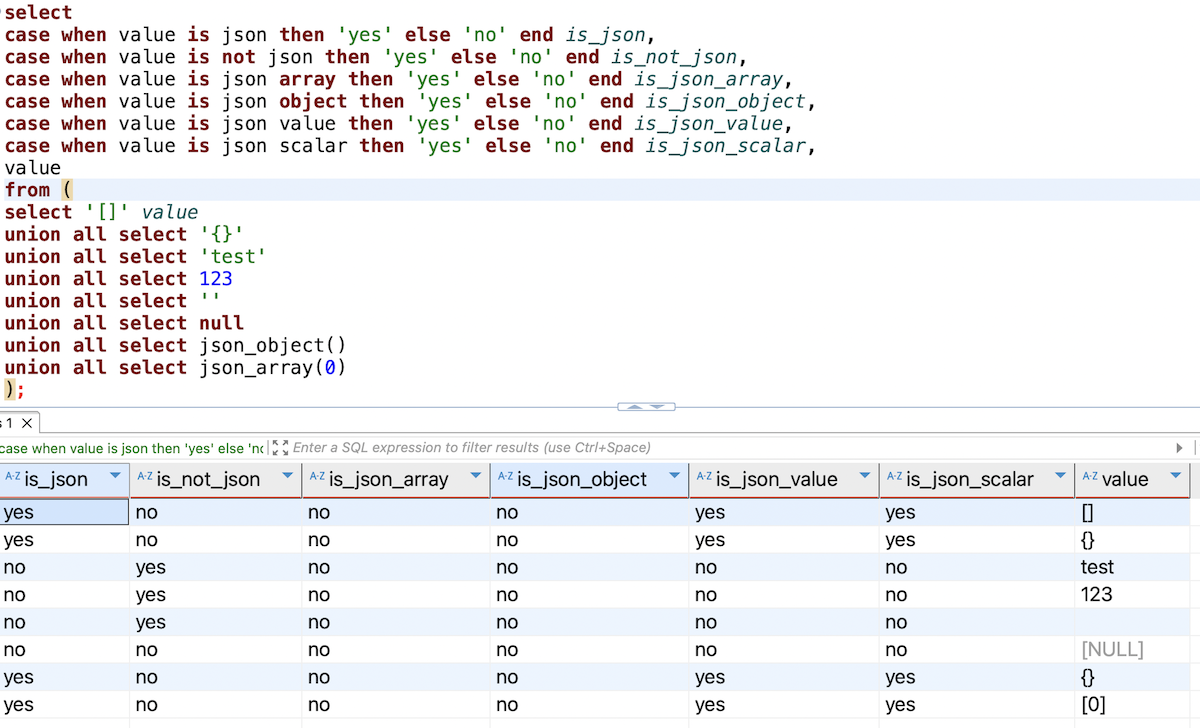Click the SQL filter expression input field
The image size is (1200, 728).
point(700,448)
